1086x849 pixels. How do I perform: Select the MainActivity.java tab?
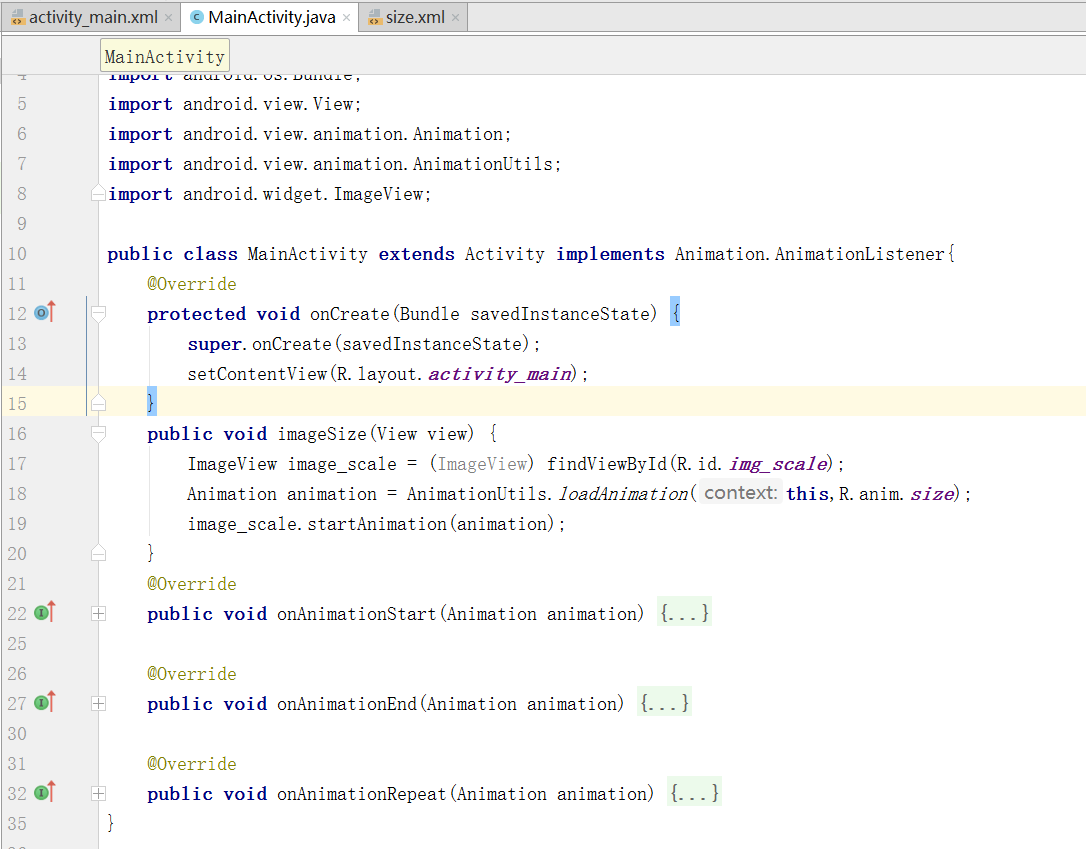[269, 17]
